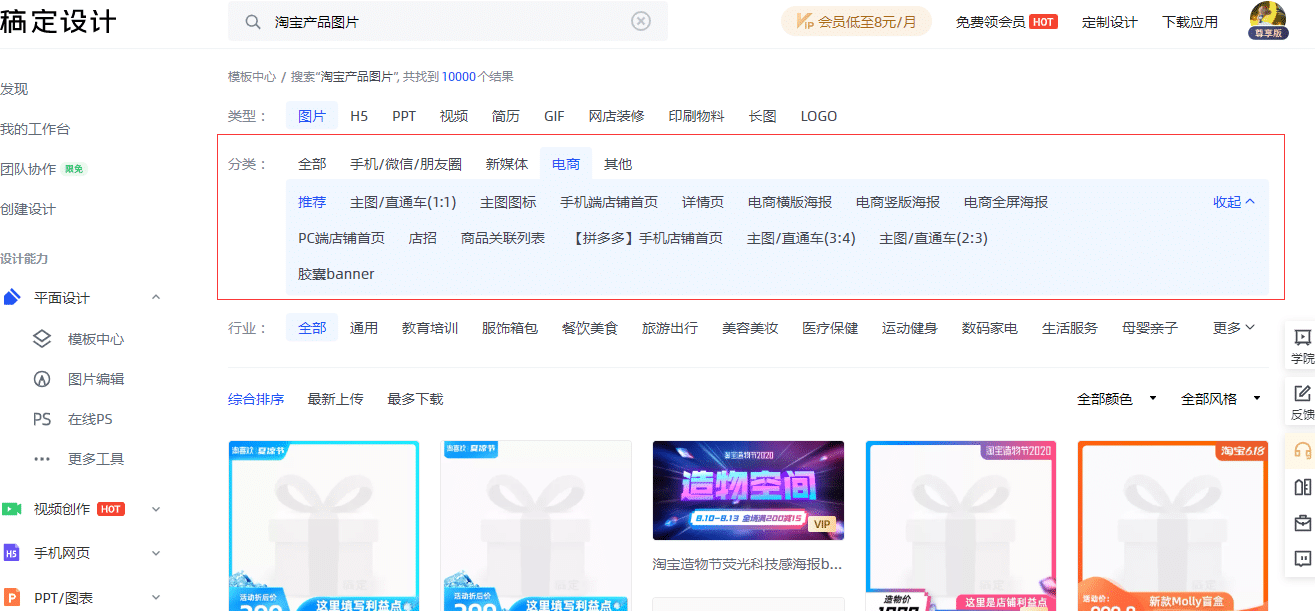Click the 模板中心 layers icon
This screenshot has width=1315, height=611.
42,339
